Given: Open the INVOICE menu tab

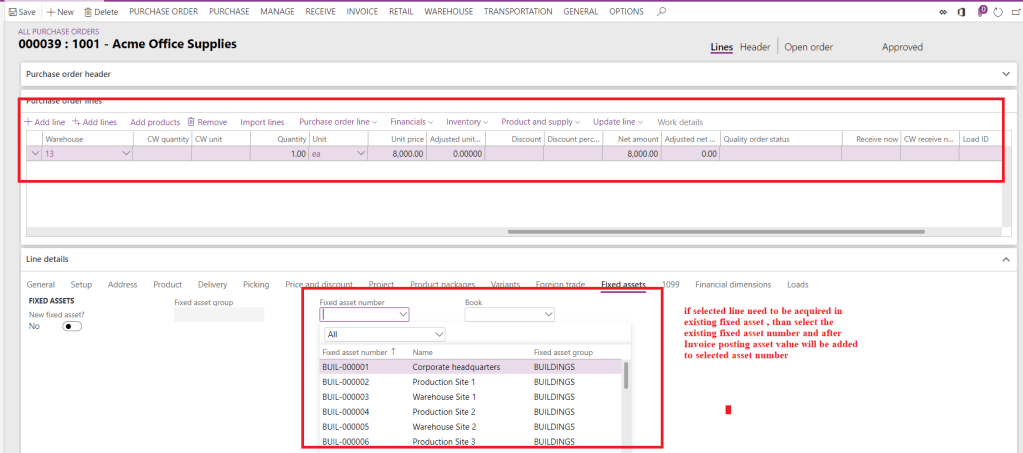Looking at the screenshot, I should coord(362,12).
